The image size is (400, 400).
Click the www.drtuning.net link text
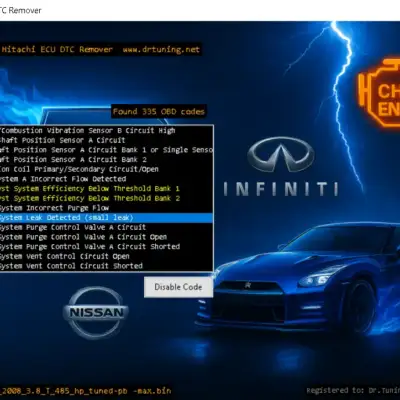coord(161,50)
